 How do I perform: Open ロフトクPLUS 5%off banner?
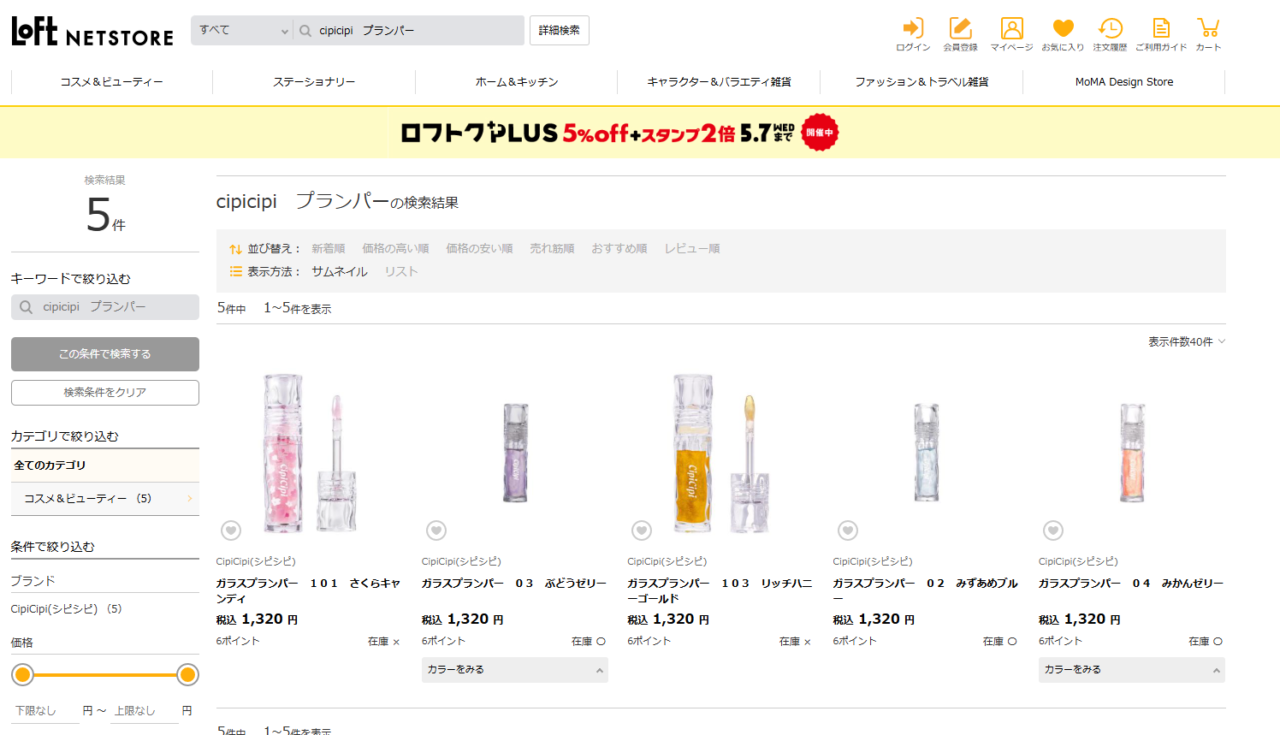619,132
